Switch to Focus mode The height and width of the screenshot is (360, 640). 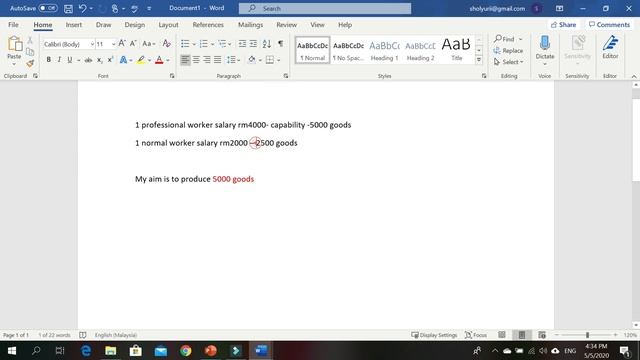point(476,335)
